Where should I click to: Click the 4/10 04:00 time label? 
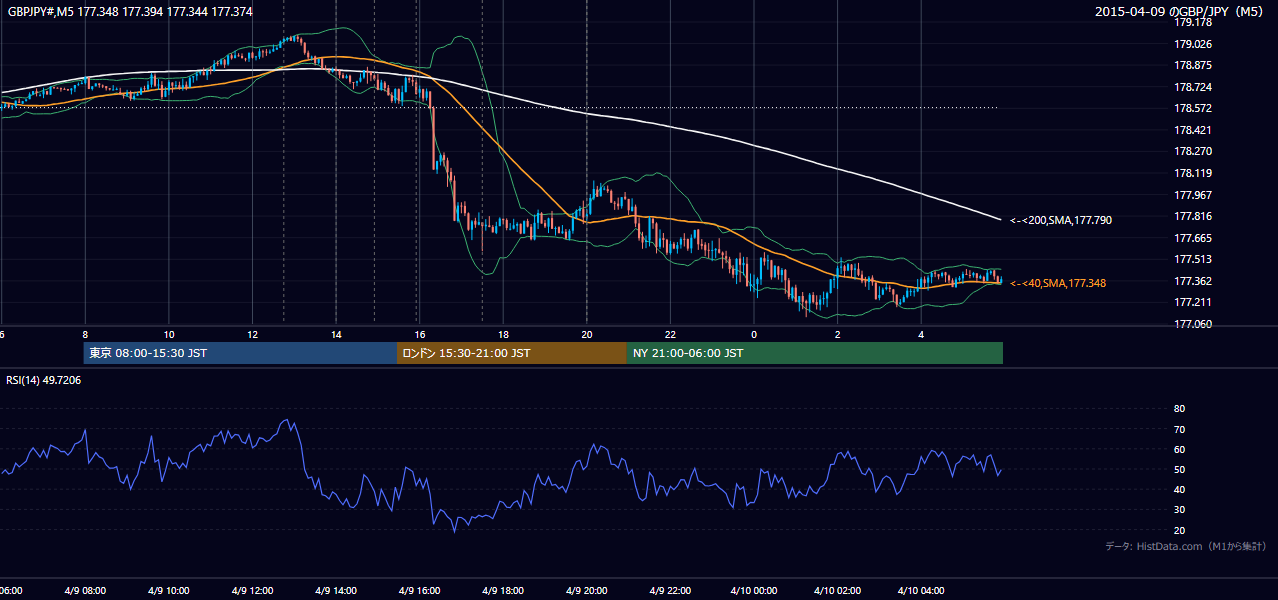[921, 591]
